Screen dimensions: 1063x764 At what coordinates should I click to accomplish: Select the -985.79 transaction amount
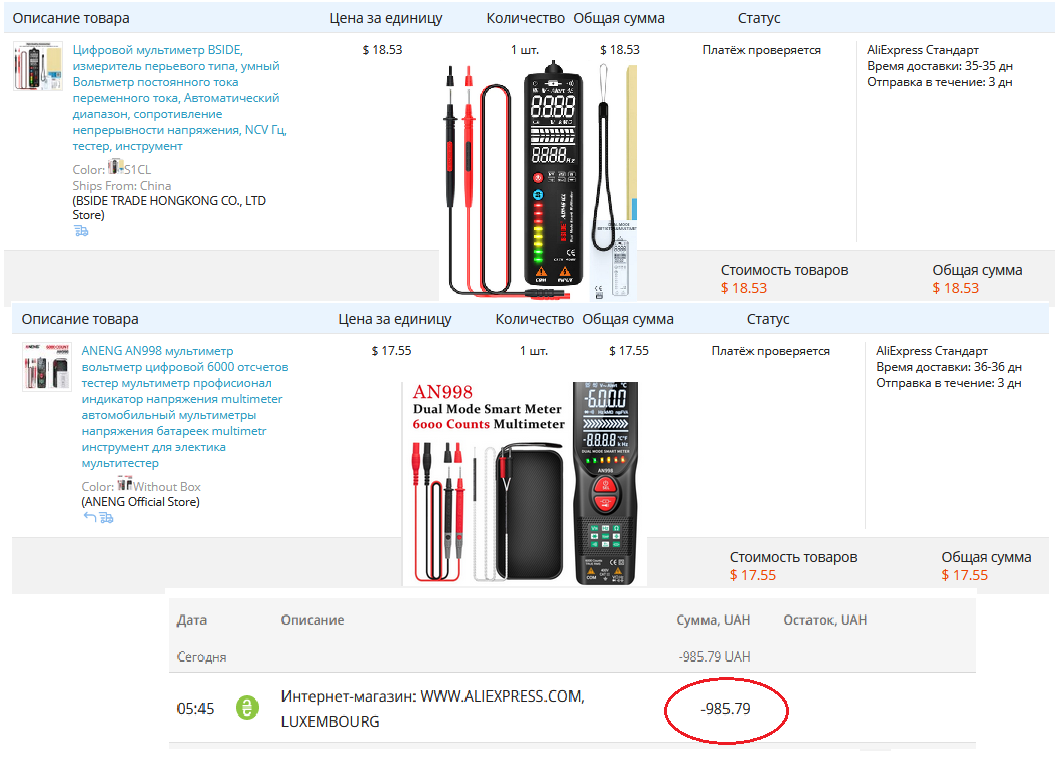[725, 708]
